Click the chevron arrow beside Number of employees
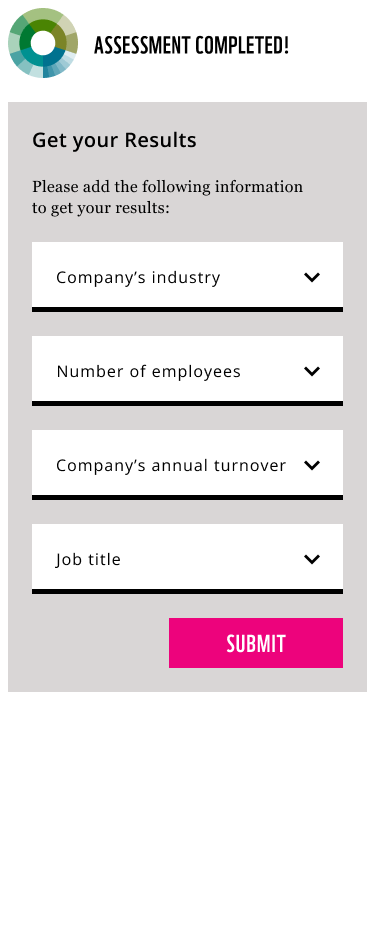Screen dimensions: 375x928 coord(312,371)
